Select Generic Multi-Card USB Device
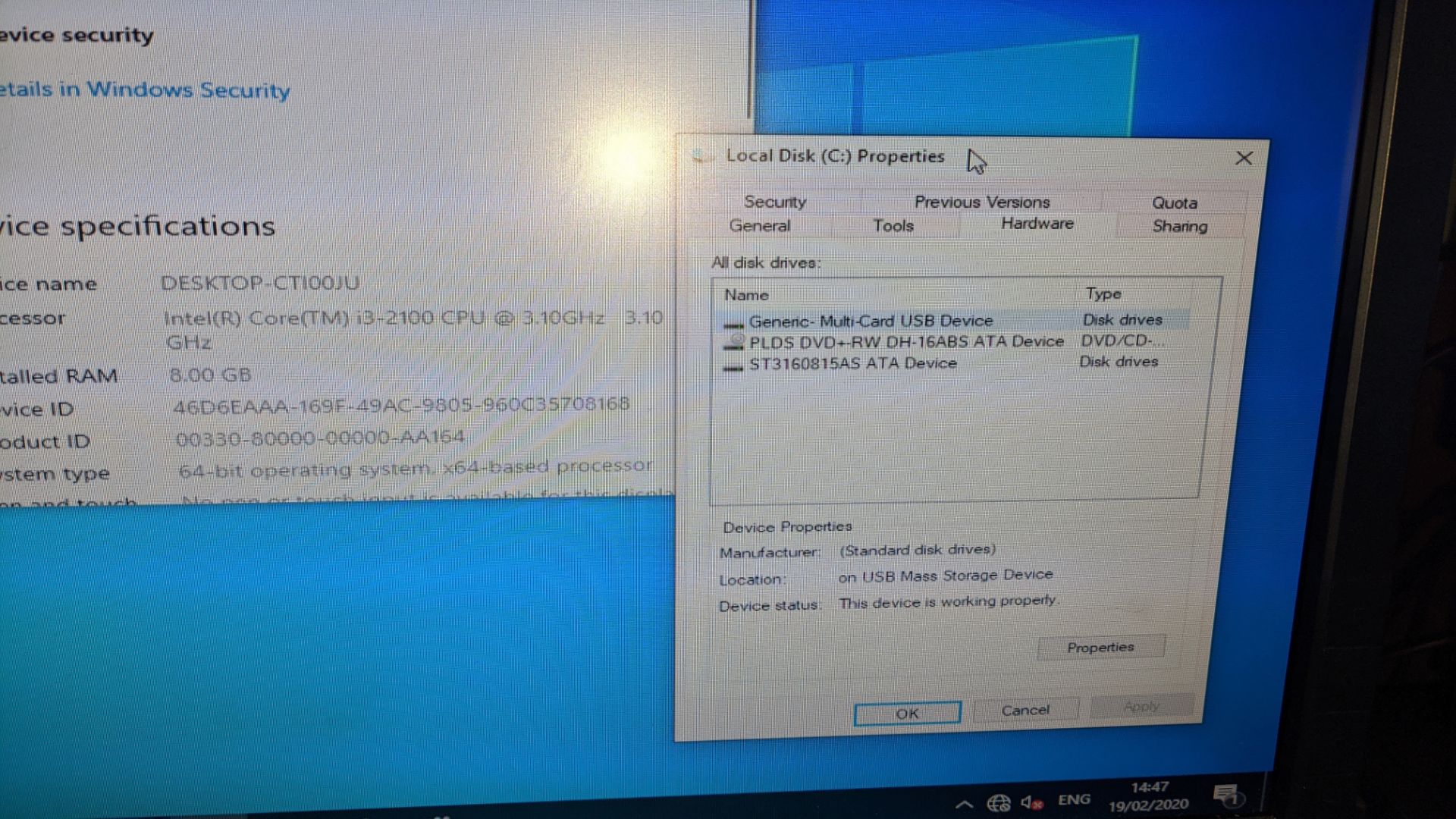1456x819 pixels. coord(870,320)
